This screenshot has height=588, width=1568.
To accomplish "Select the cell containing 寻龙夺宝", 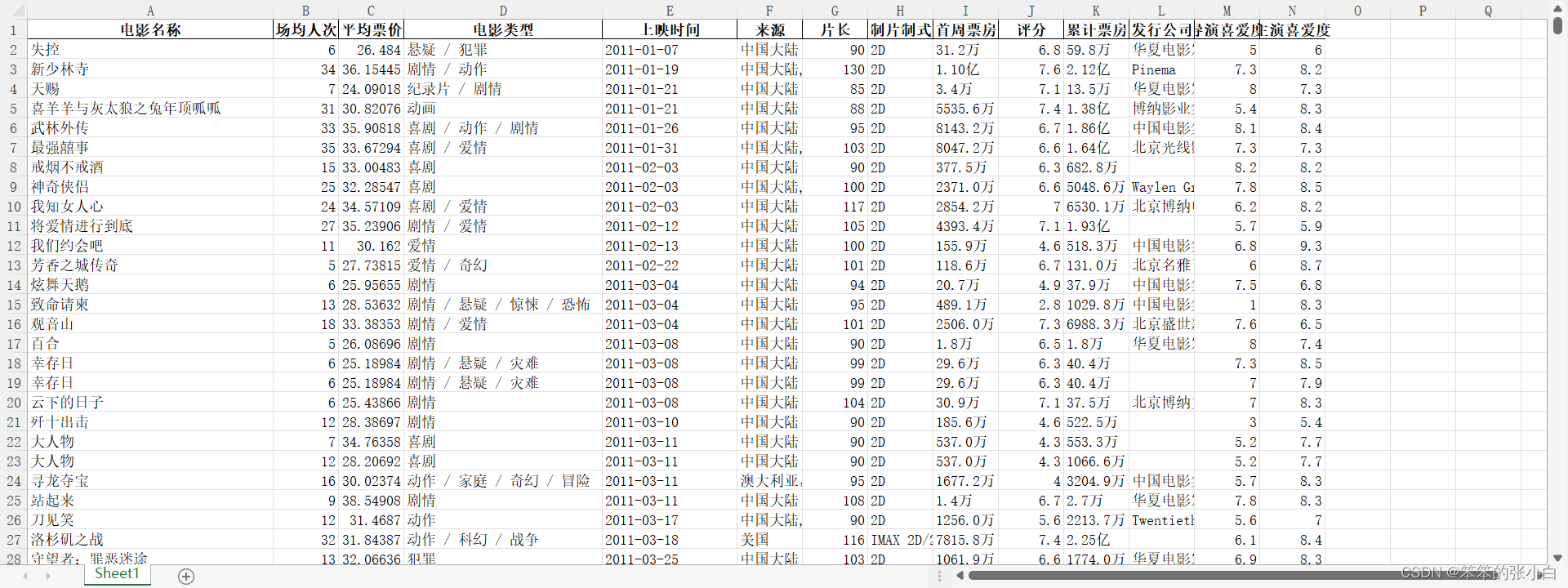I will pyautogui.click(x=150, y=481).
